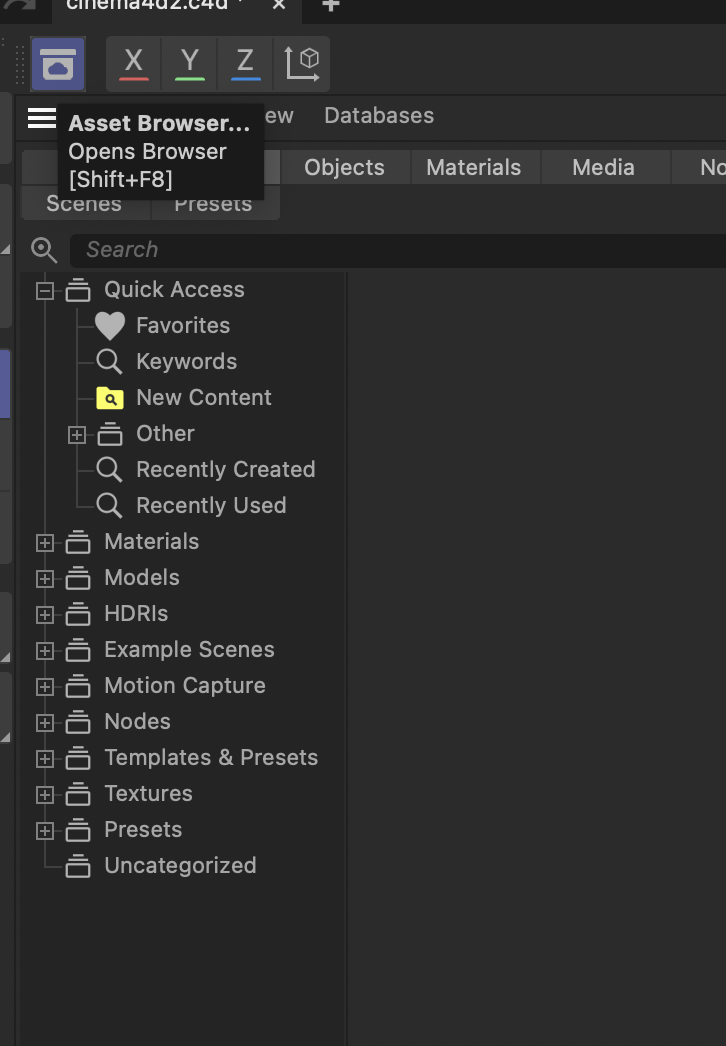Select the Favorites heart icon

coord(108,325)
